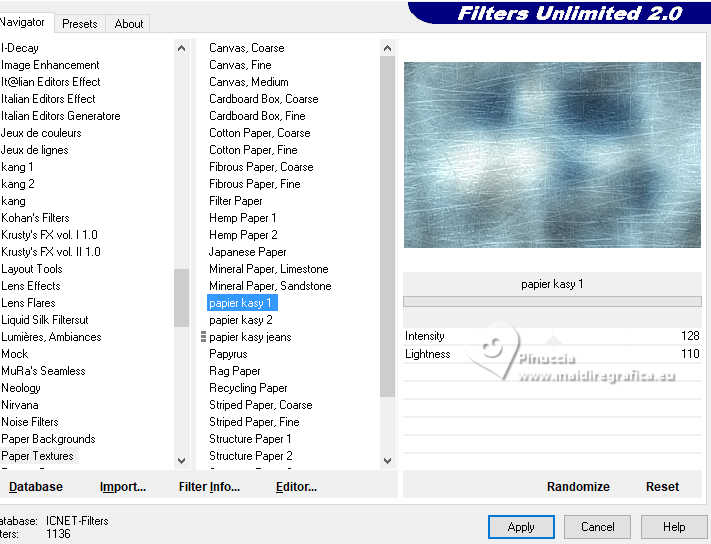
Task: Select the Nirvana category
Action: point(20,405)
